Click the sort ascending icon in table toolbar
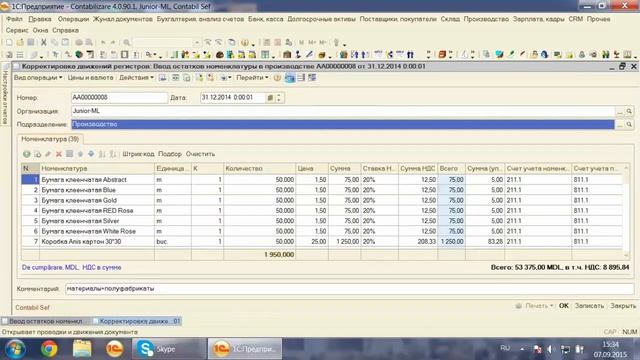 pyautogui.click(x=102, y=154)
